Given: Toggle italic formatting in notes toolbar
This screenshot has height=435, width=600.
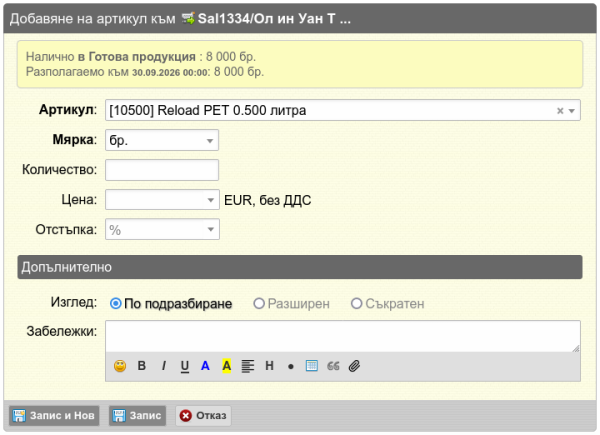Looking at the screenshot, I should [163, 366].
